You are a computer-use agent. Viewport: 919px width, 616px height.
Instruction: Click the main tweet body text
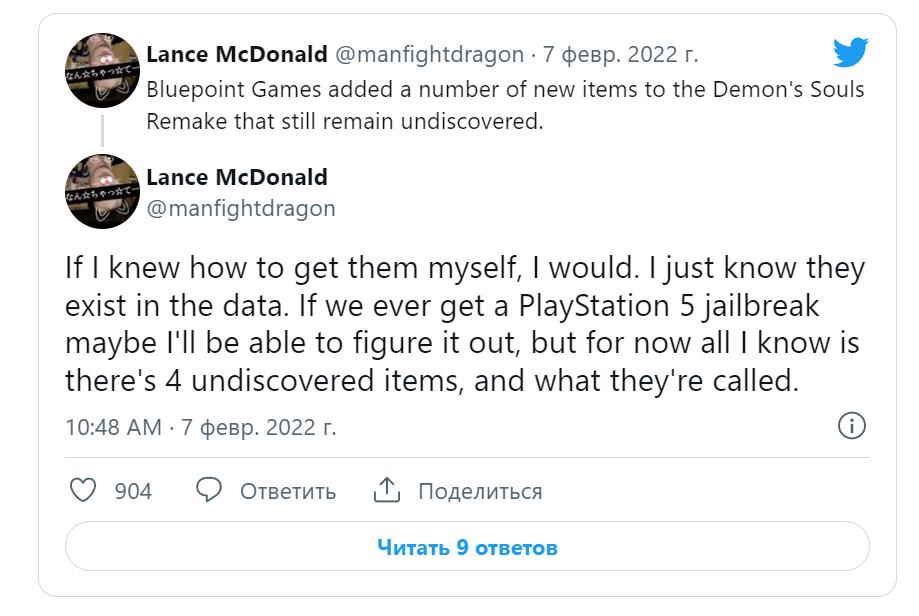click(x=465, y=325)
